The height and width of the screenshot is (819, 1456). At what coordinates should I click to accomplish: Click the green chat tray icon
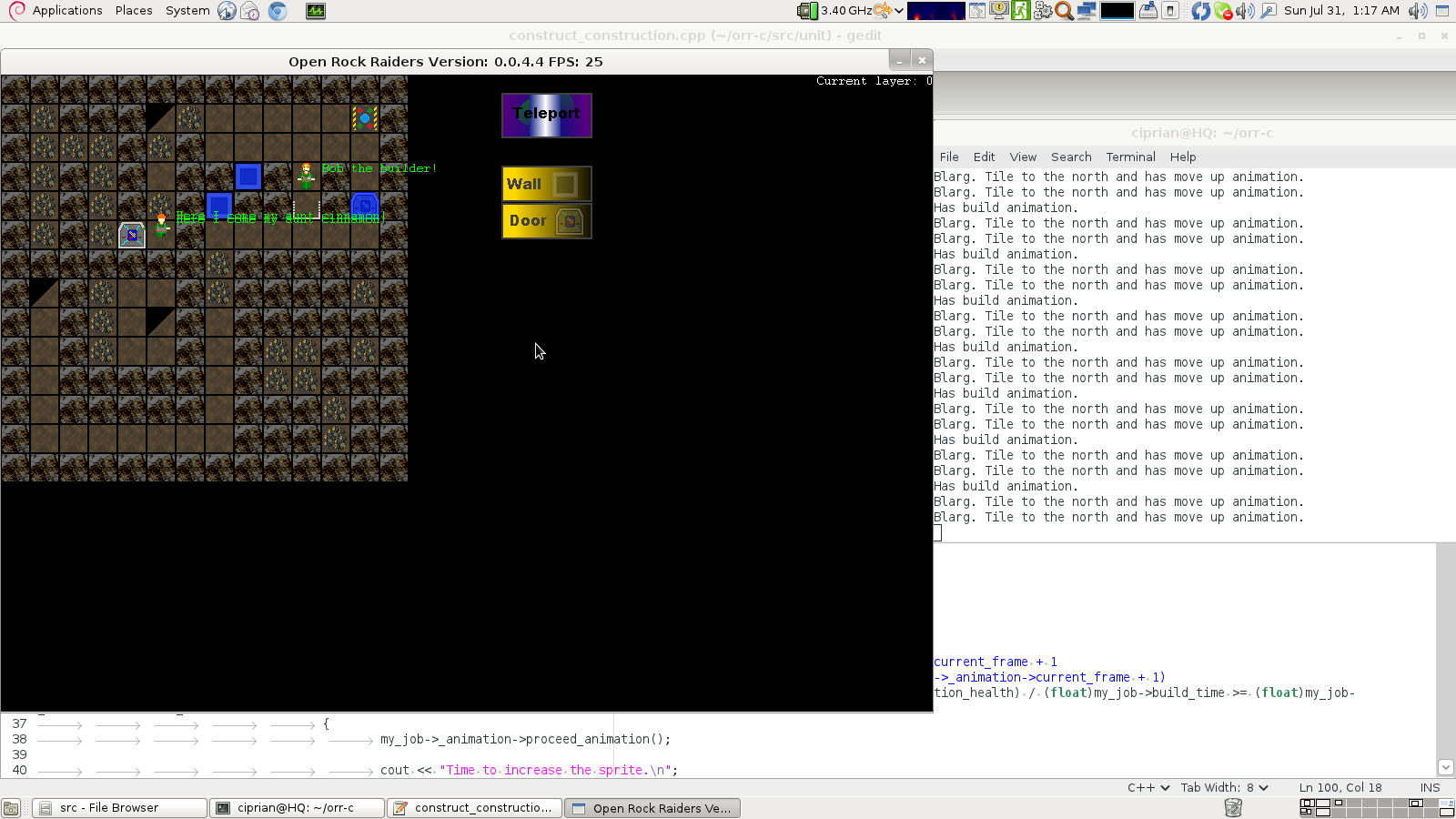click(1224, 11)
